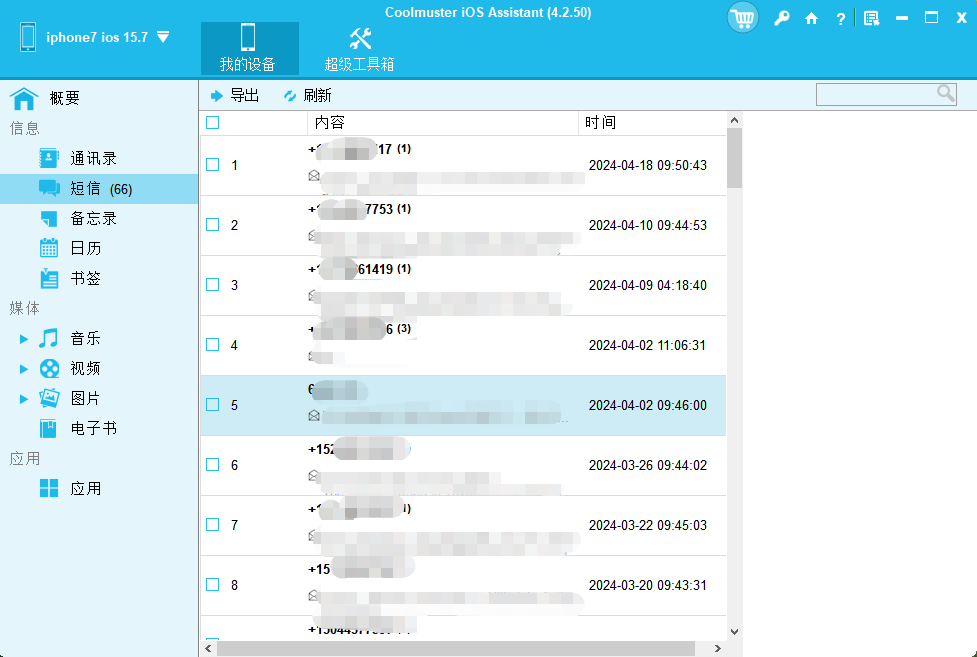Expand the 图片 (Photos) tree item
Image resolution: width=977 pixels, height=657 pixels.
pos(24,398)
